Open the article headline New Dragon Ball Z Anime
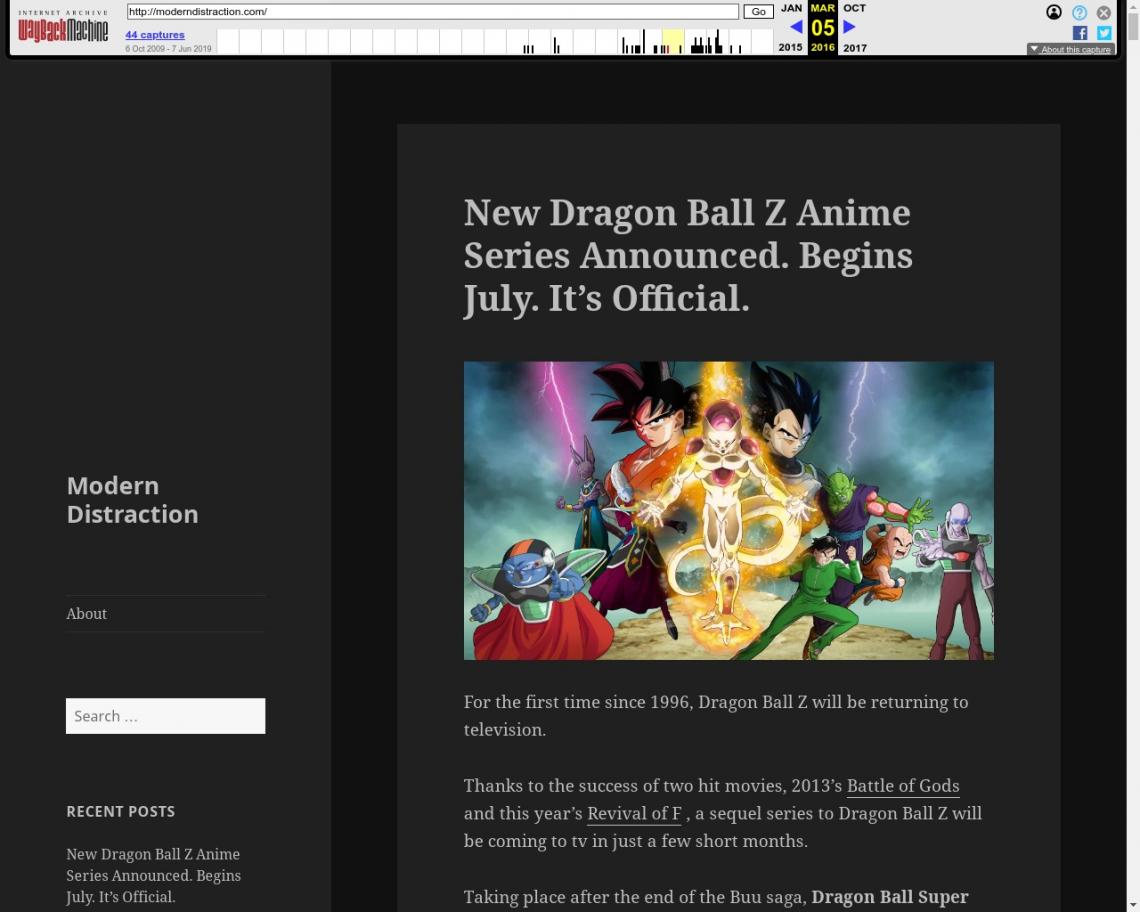The image size is (1140, 912). (688, 256)
